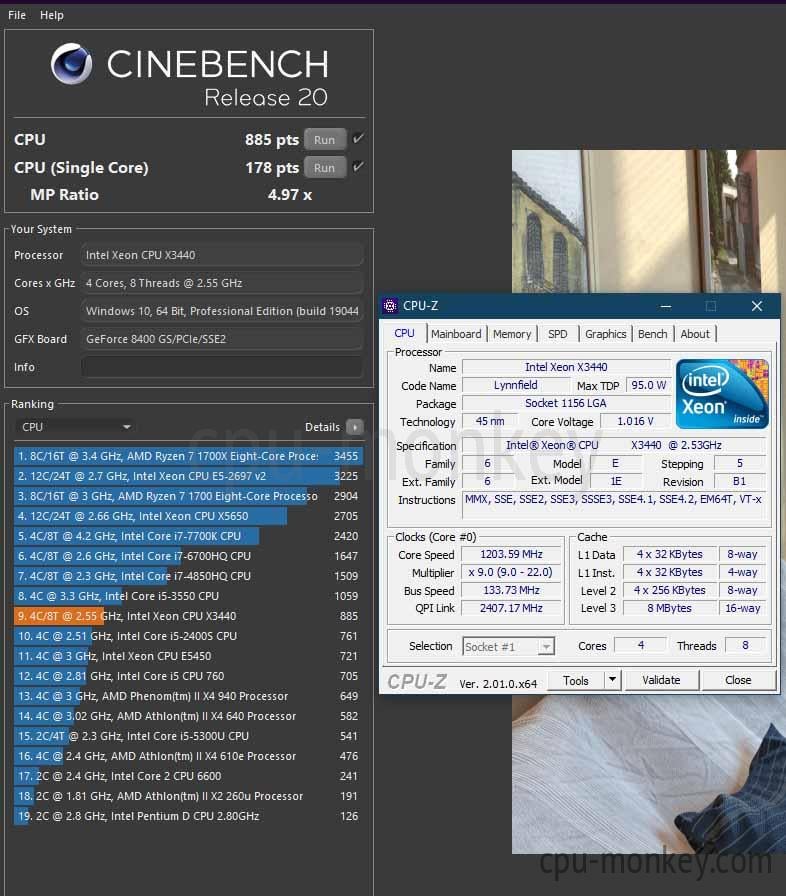Click the Intel Xeon inside logo

[x=722, y=394]
